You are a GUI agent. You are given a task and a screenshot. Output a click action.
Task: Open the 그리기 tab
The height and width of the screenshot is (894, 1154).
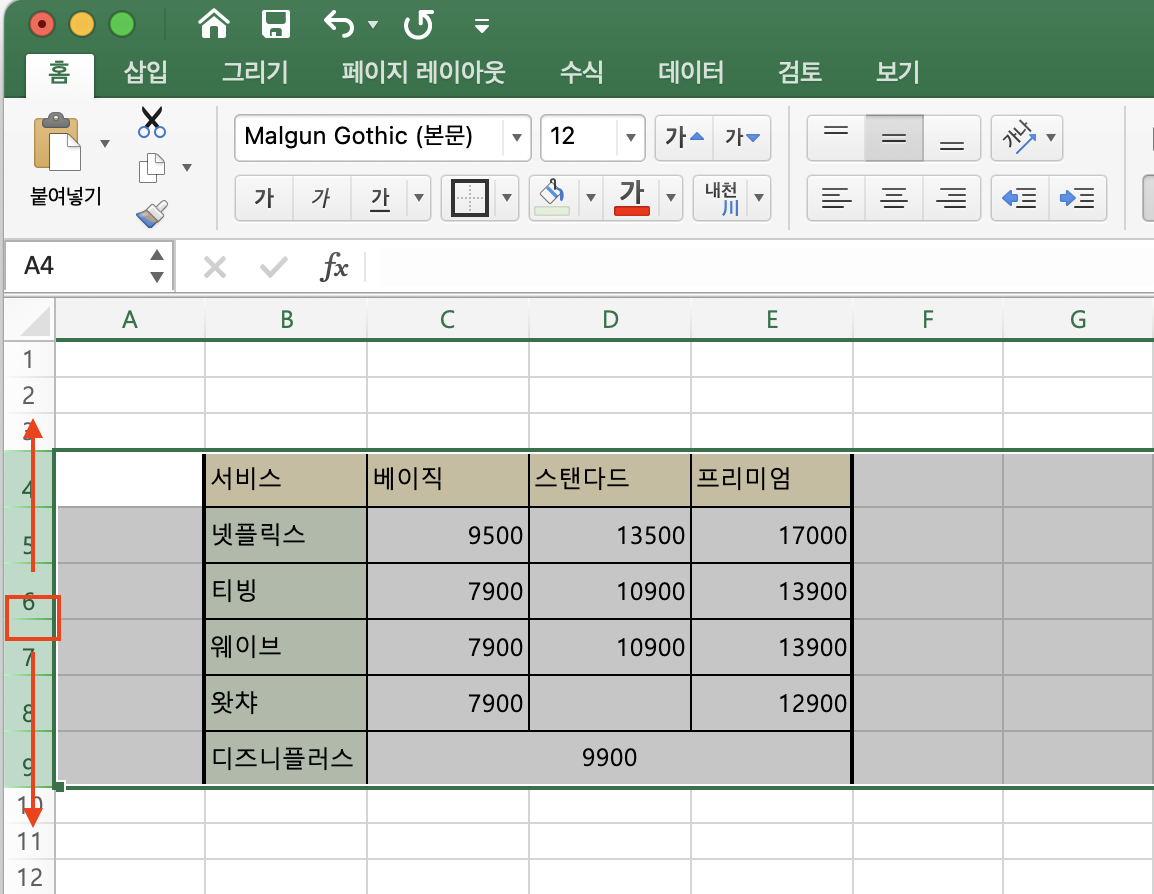pyautogui.click(x=255, y=72)
